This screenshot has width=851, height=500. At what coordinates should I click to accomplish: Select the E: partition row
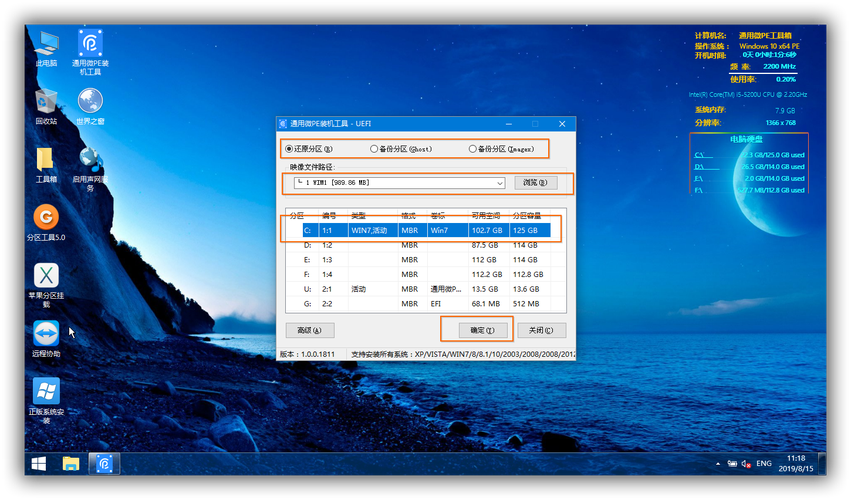coord(426,260)
